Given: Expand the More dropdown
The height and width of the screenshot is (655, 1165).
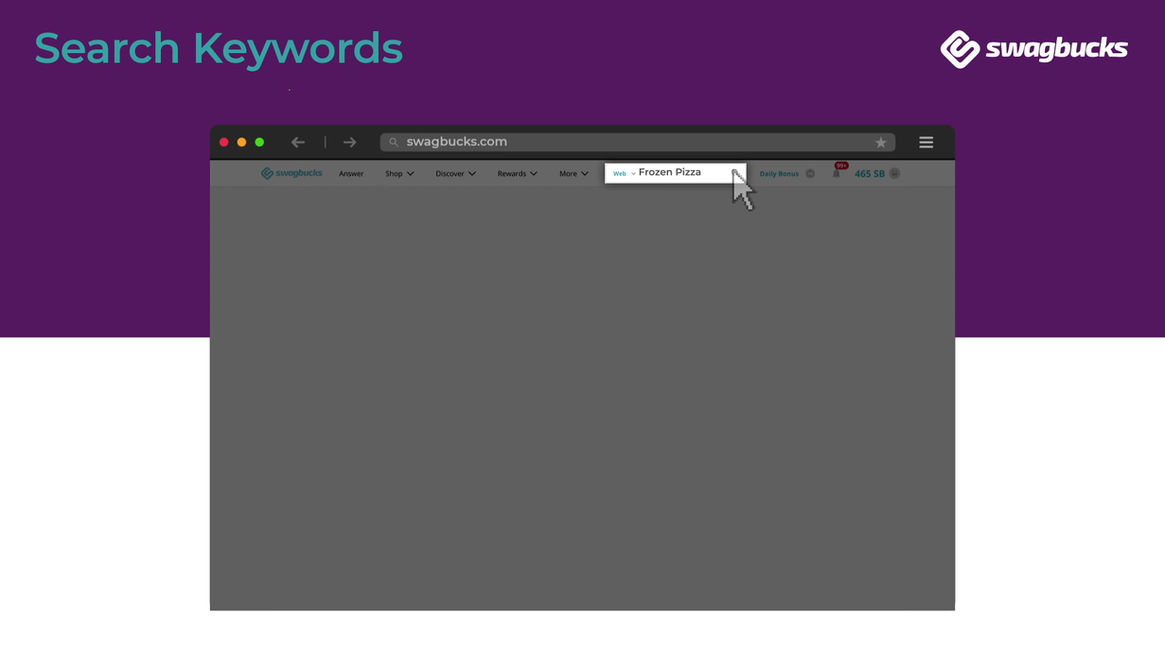Looking at the screenshot, I should [574, 174].
